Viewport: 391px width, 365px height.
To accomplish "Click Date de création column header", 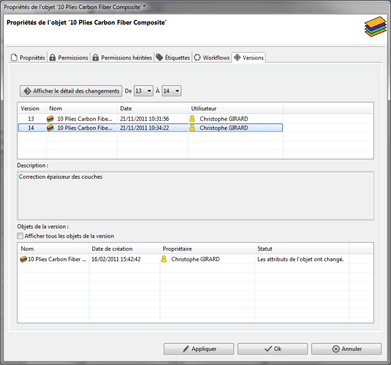I will click(x=124, y=249).
